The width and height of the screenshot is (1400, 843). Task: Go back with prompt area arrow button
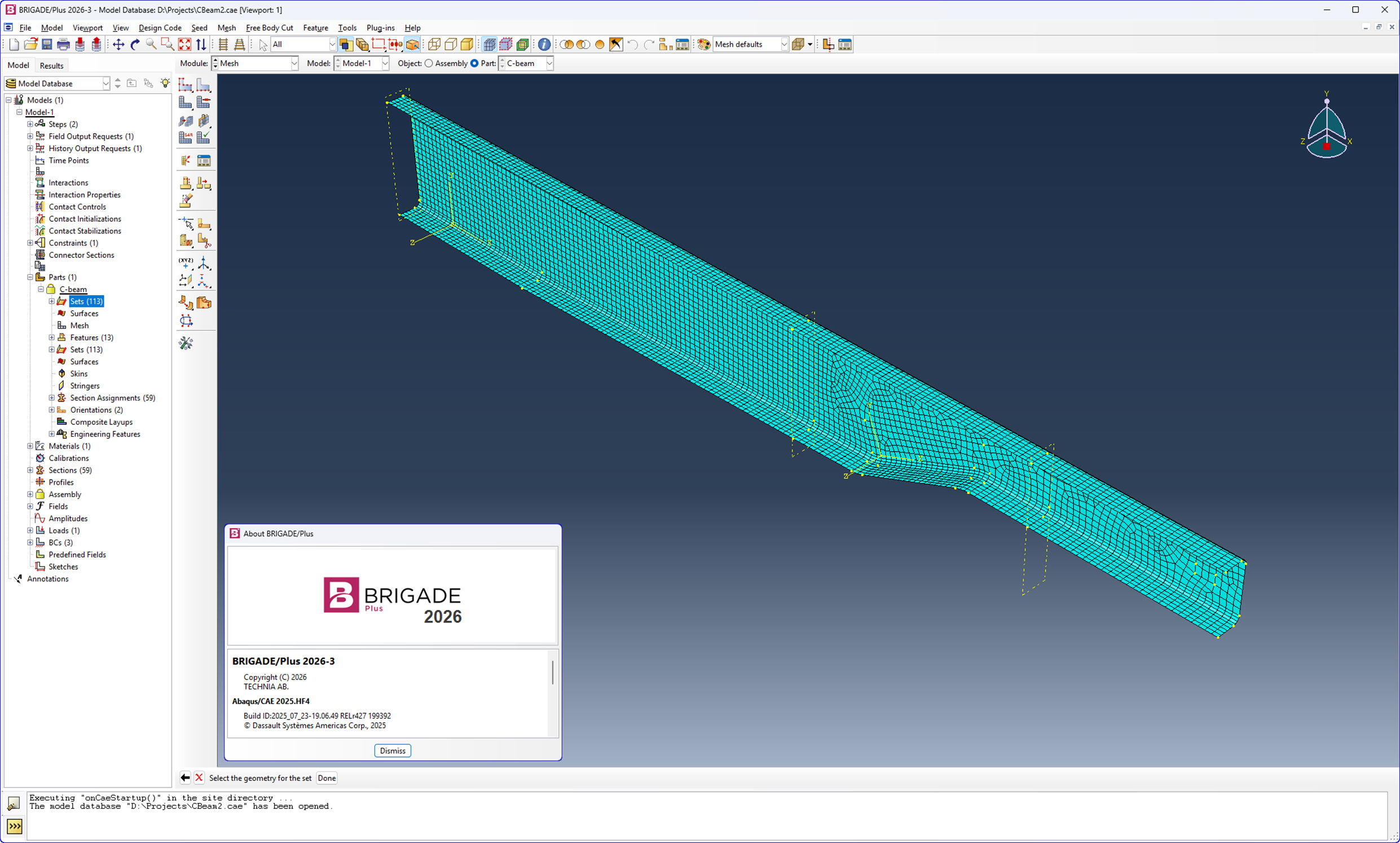coord(185,778)
